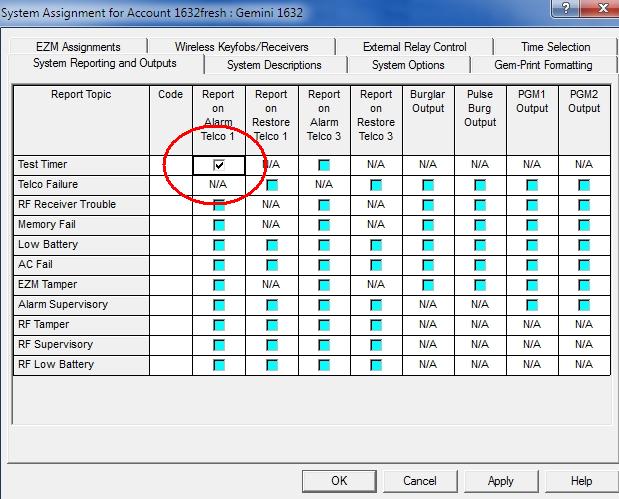Screen dimensions: 619x499
Task: Check RF Supervisory Report on Restore Telco 1
Action: pyautogui.click(x=271, y=345)
